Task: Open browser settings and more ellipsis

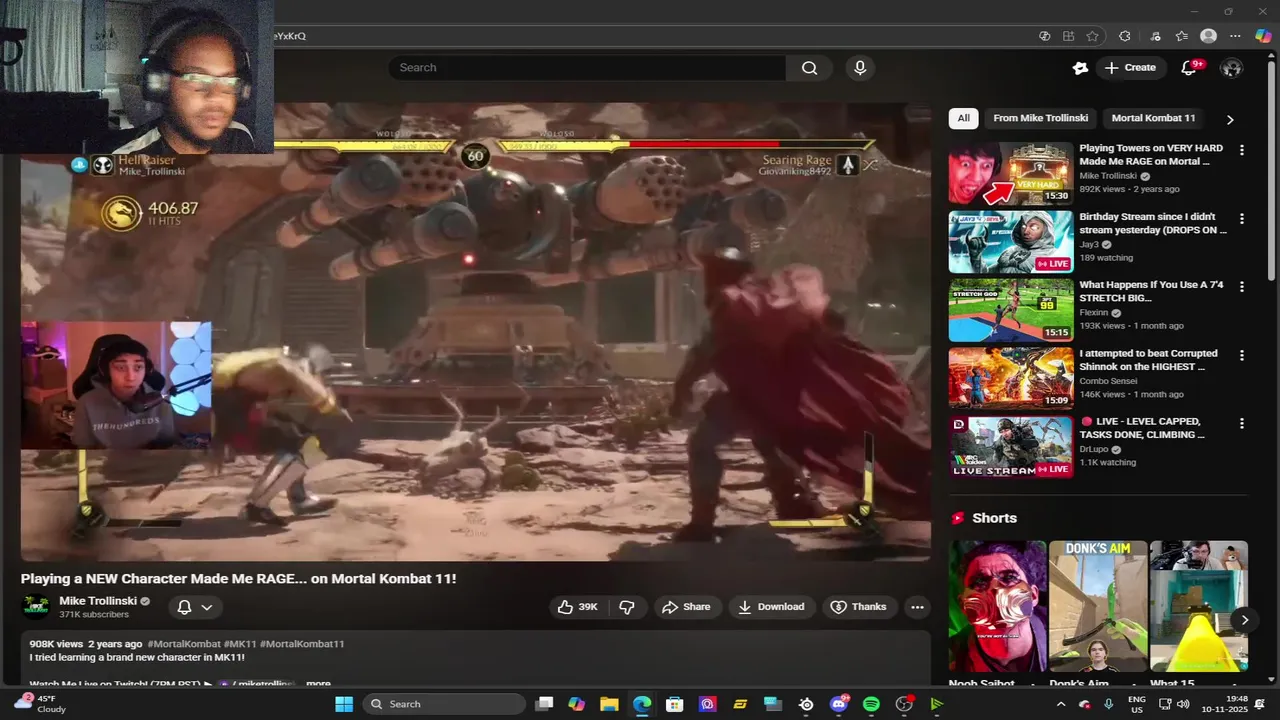Action: [1235, 36]
